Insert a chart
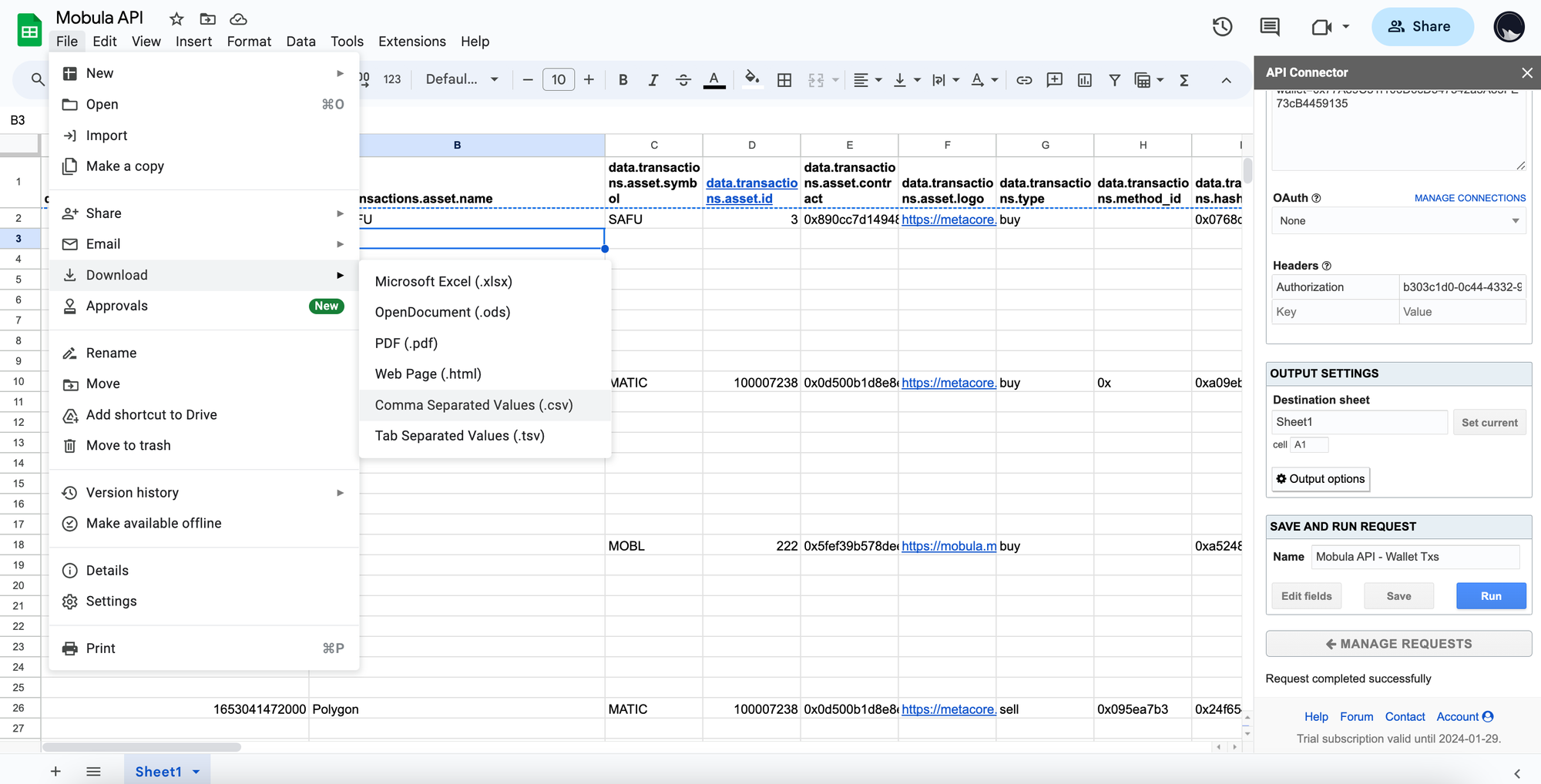The image size is (1541, 784). (1084, 79)
